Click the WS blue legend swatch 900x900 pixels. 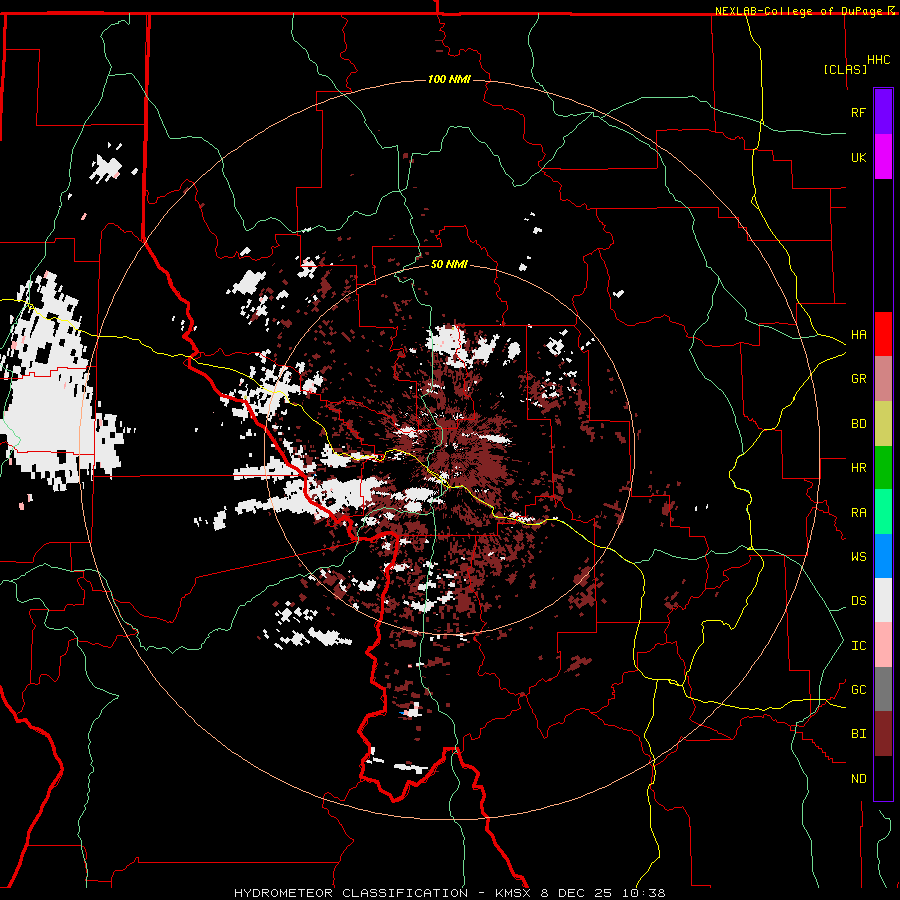tap(883, 556)
